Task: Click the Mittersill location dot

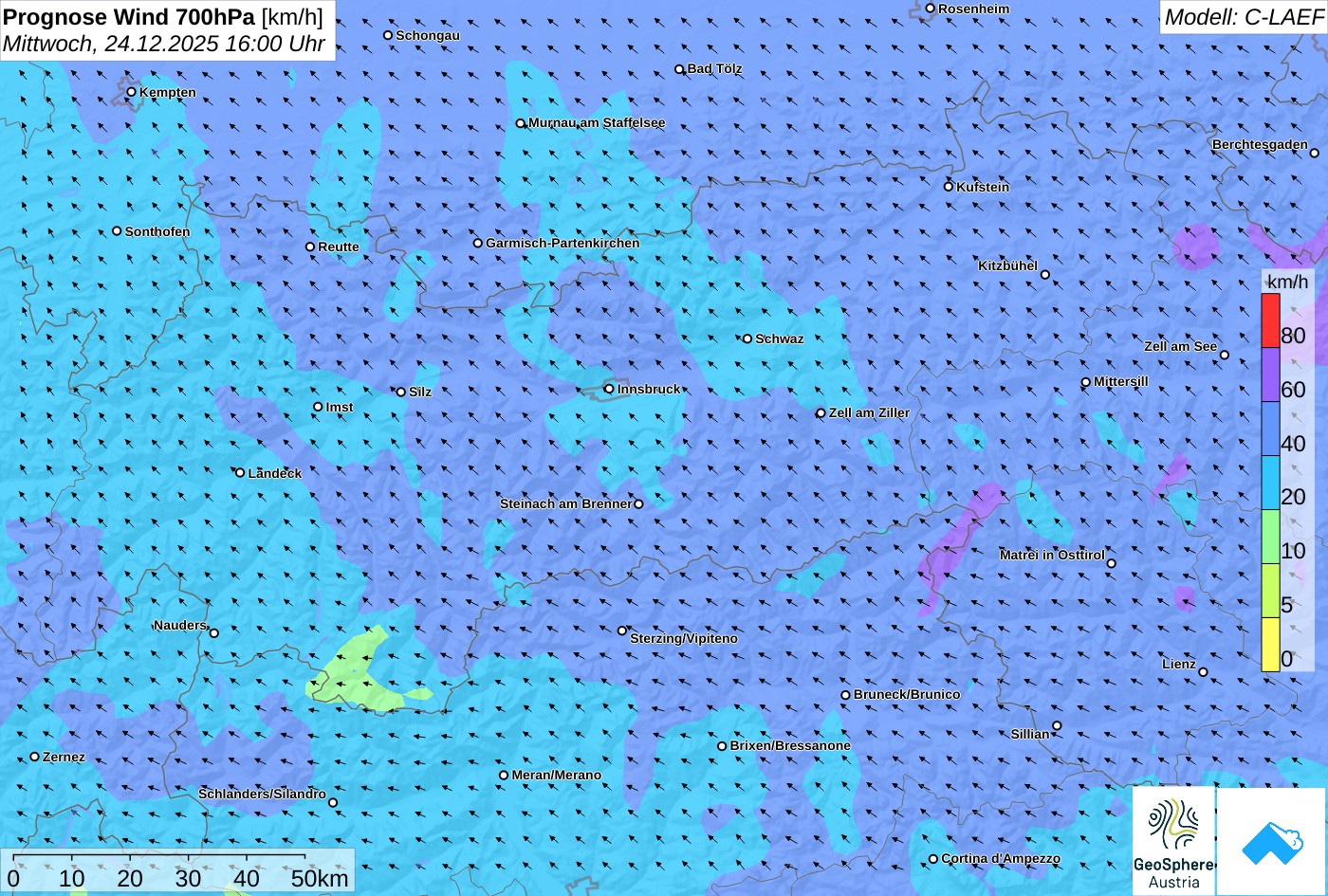Action: click(x=1086, y=382)
